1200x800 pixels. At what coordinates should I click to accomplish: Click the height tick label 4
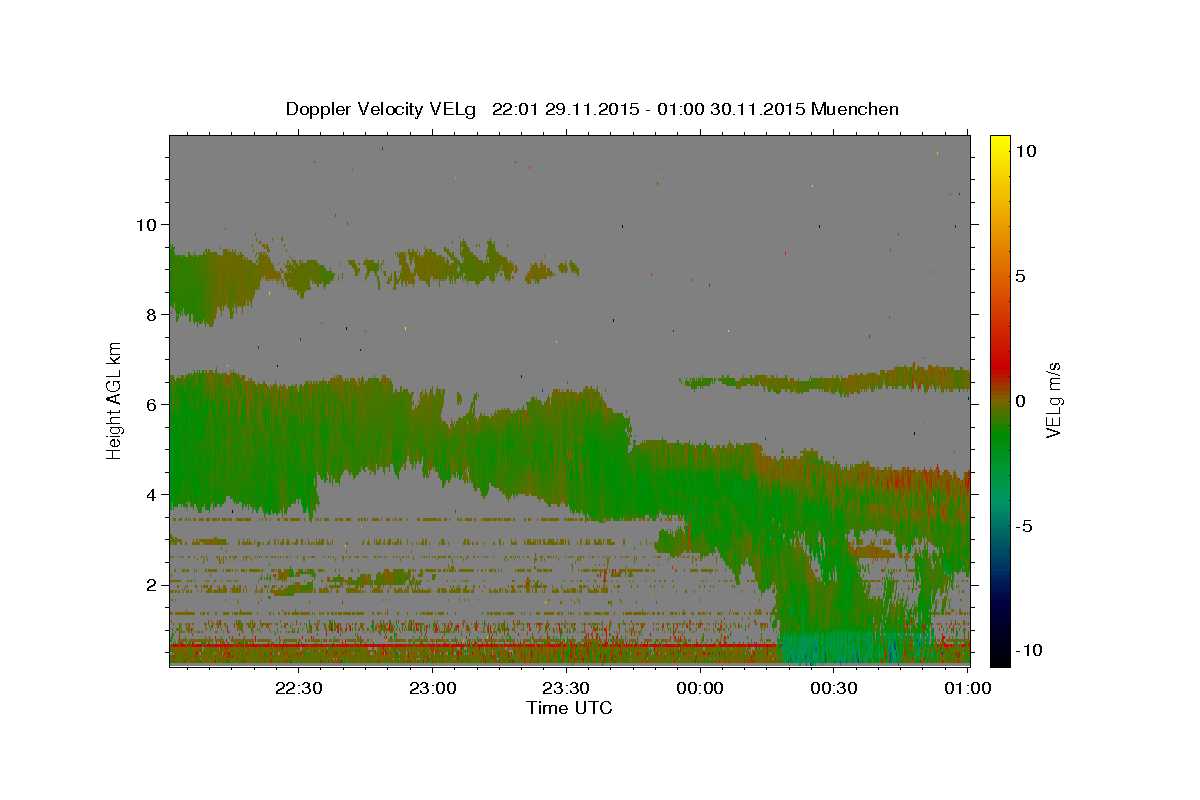point(153,494)
